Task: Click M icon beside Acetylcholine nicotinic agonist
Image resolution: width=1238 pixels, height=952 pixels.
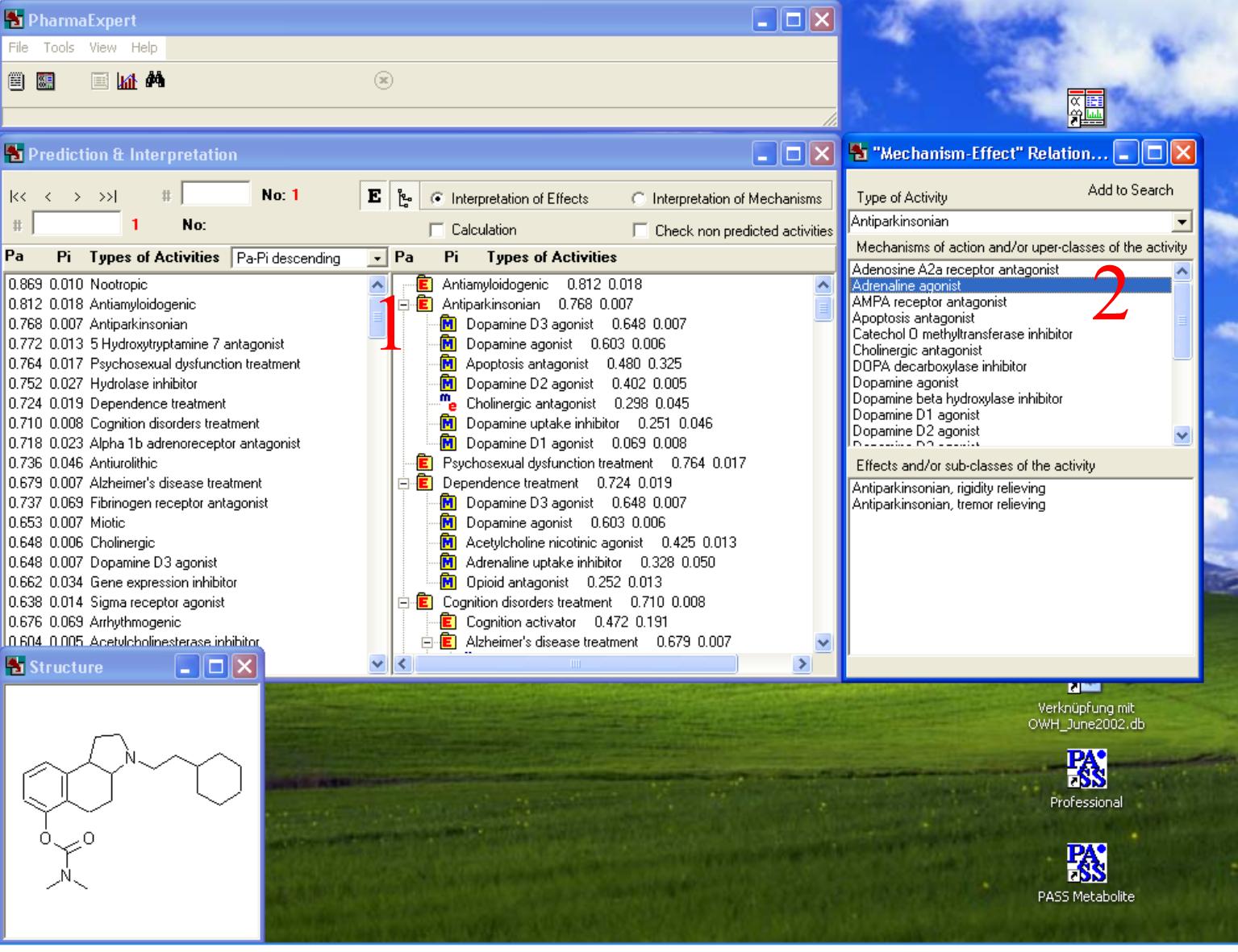Action: pos(448,543)
